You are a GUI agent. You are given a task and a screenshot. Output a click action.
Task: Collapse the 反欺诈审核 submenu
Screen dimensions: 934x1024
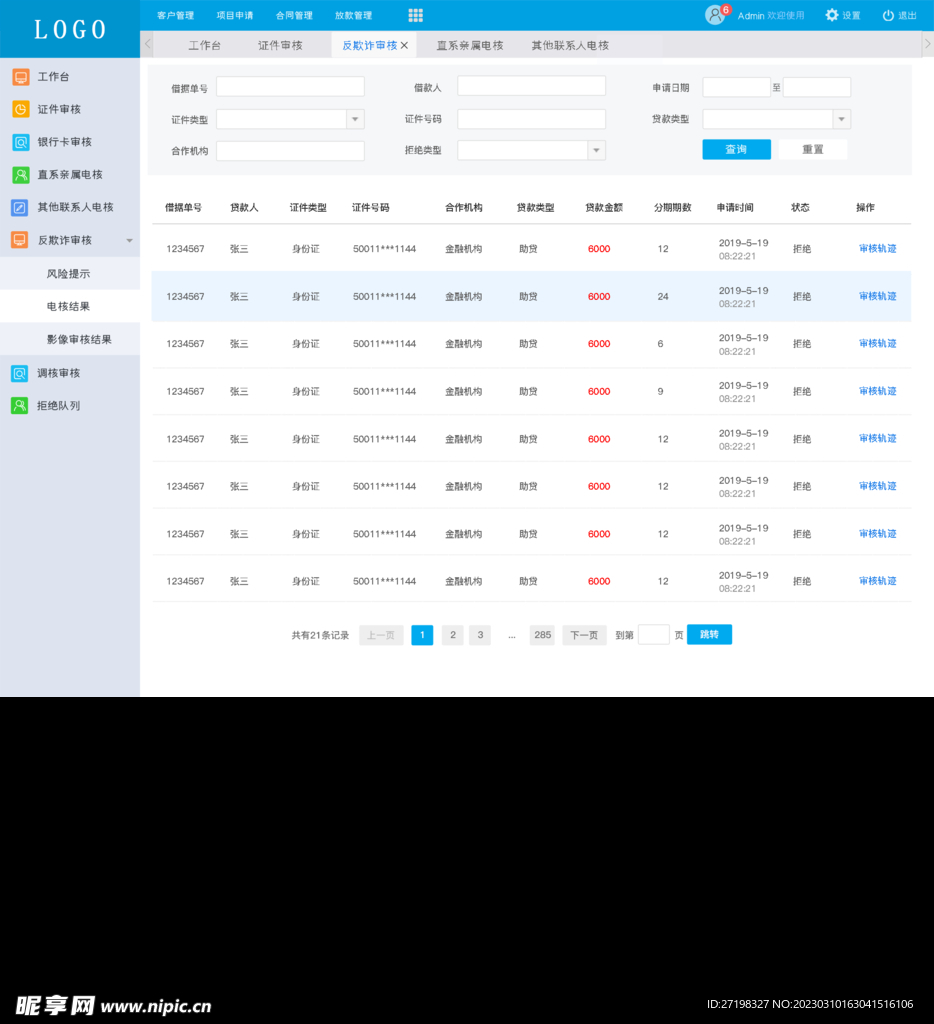click(129, 240)
